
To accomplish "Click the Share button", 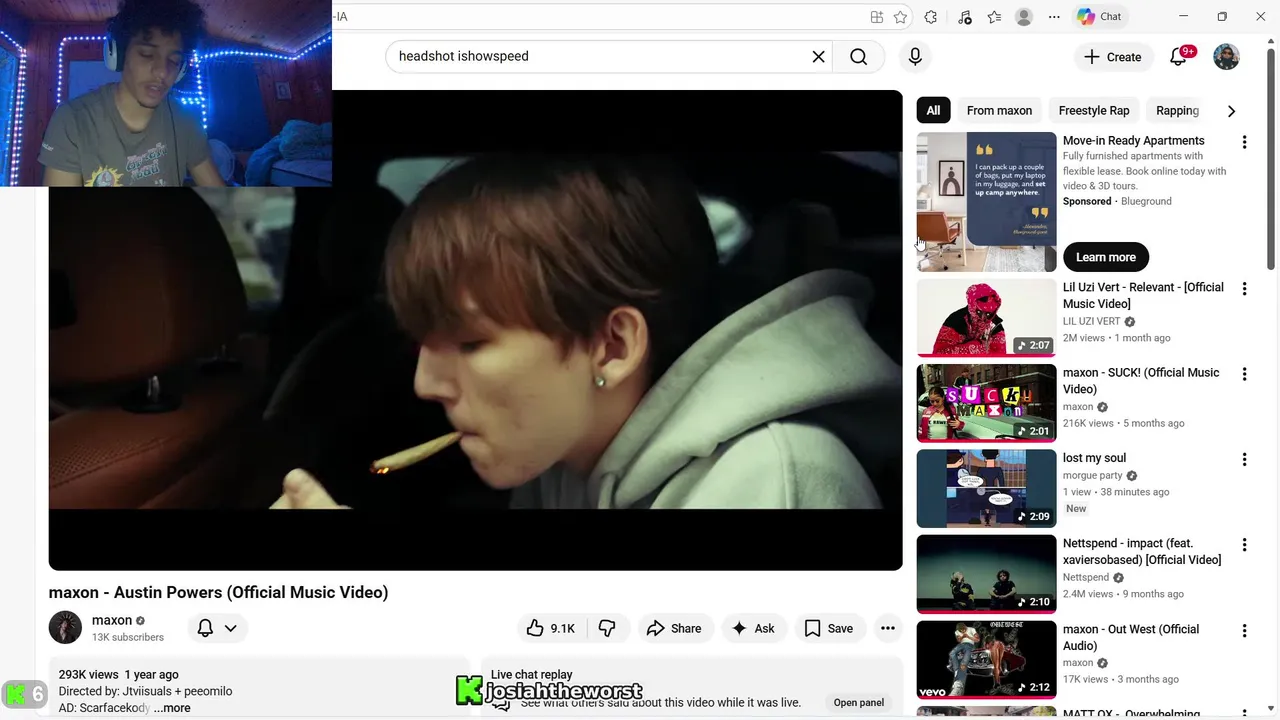I will pyautogui.click(x=674, y=628).
